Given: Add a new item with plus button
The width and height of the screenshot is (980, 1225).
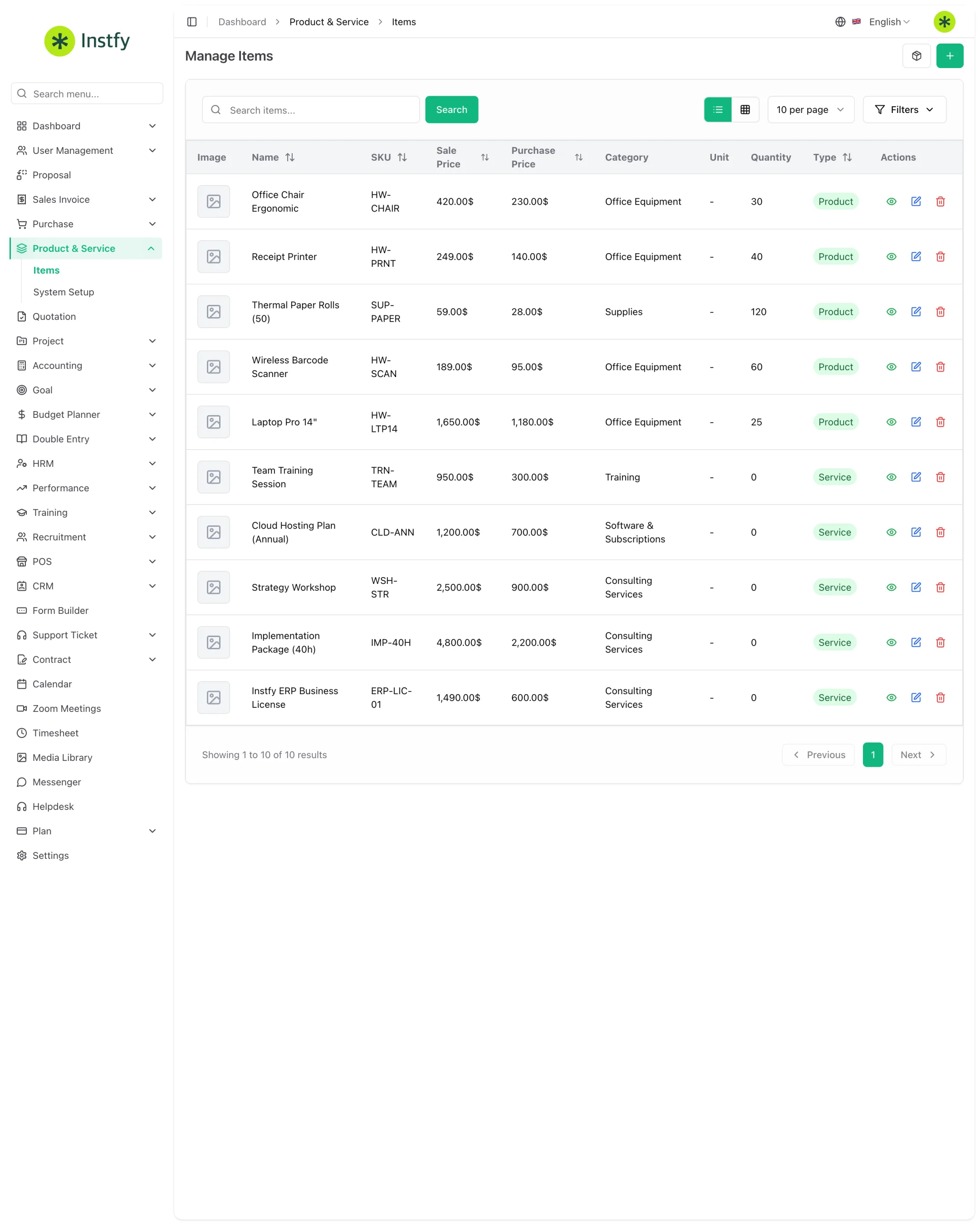Looking at the screenshot, I should tap(949, 56).
